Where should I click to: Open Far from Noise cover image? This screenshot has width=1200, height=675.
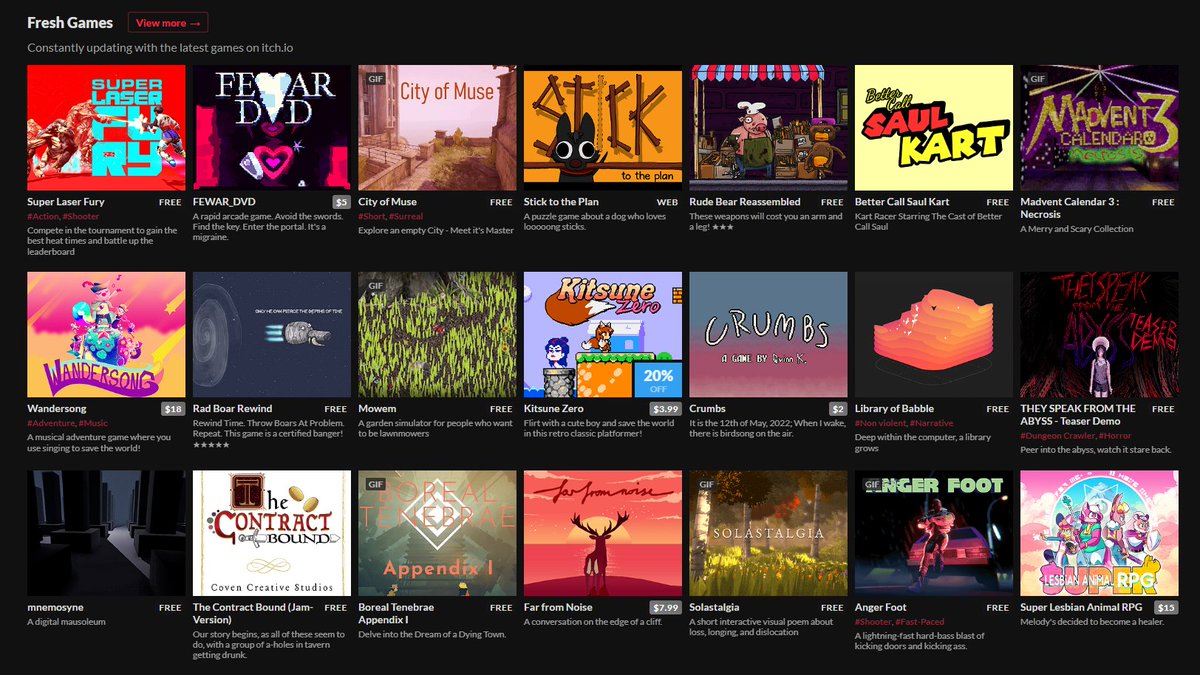(x=603, y=533)
